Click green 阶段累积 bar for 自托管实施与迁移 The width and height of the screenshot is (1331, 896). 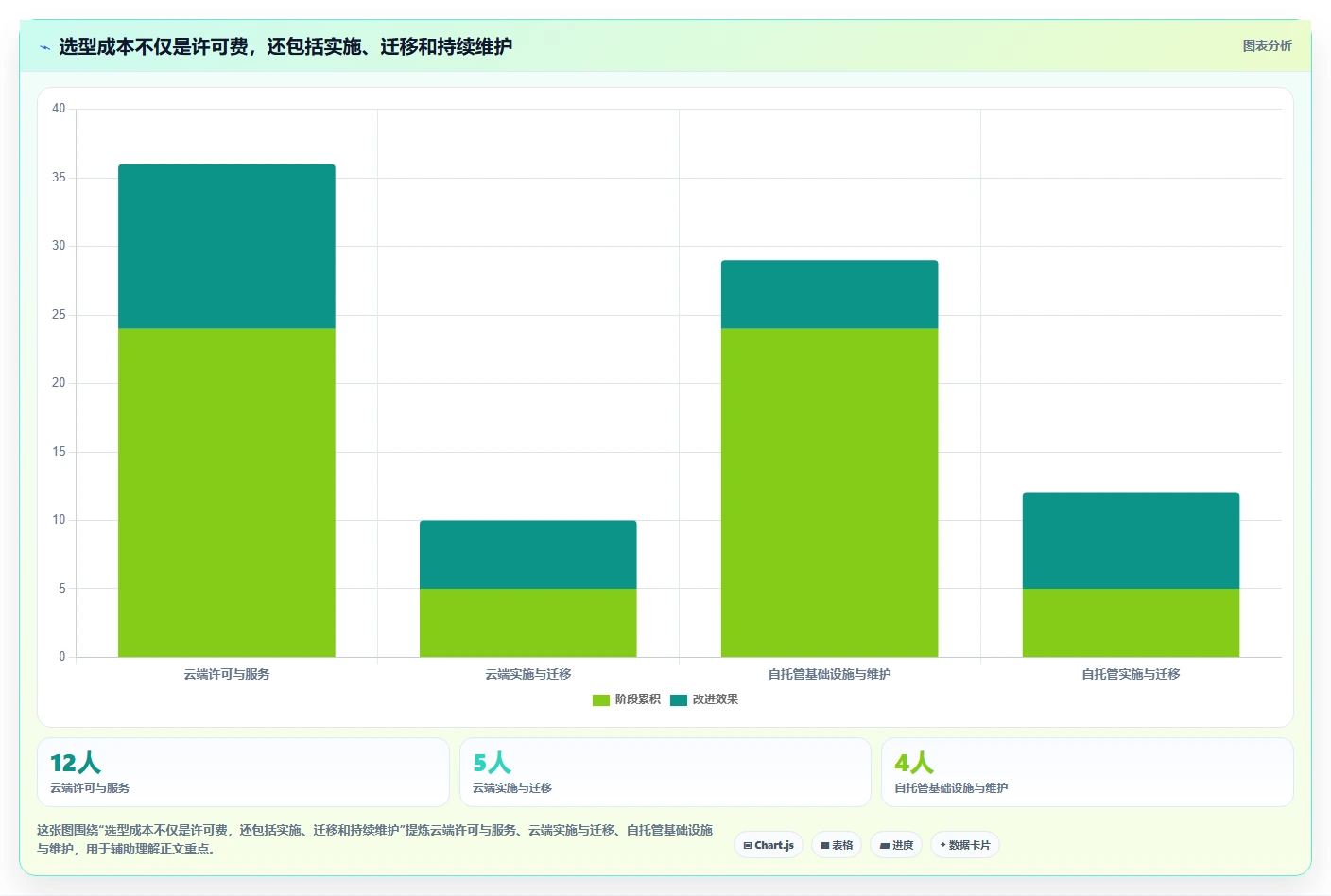(1132, 623)
